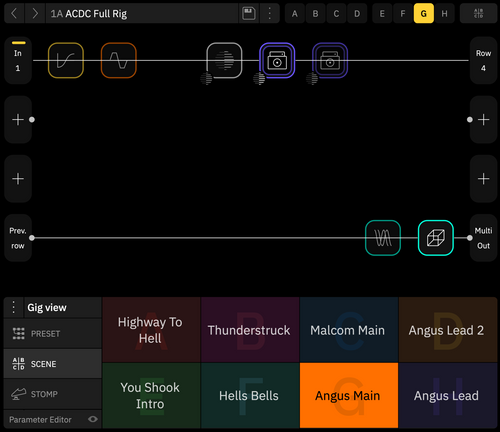Select the white striped circle block

tap(224, 60)
